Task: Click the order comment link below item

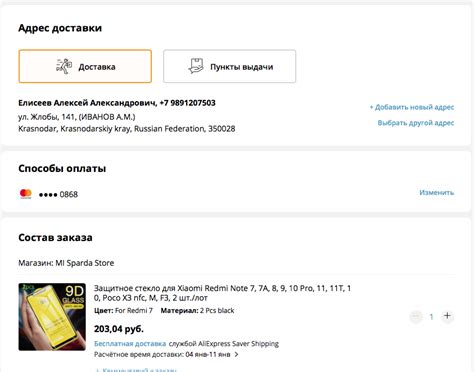Action: pos(136,370)
